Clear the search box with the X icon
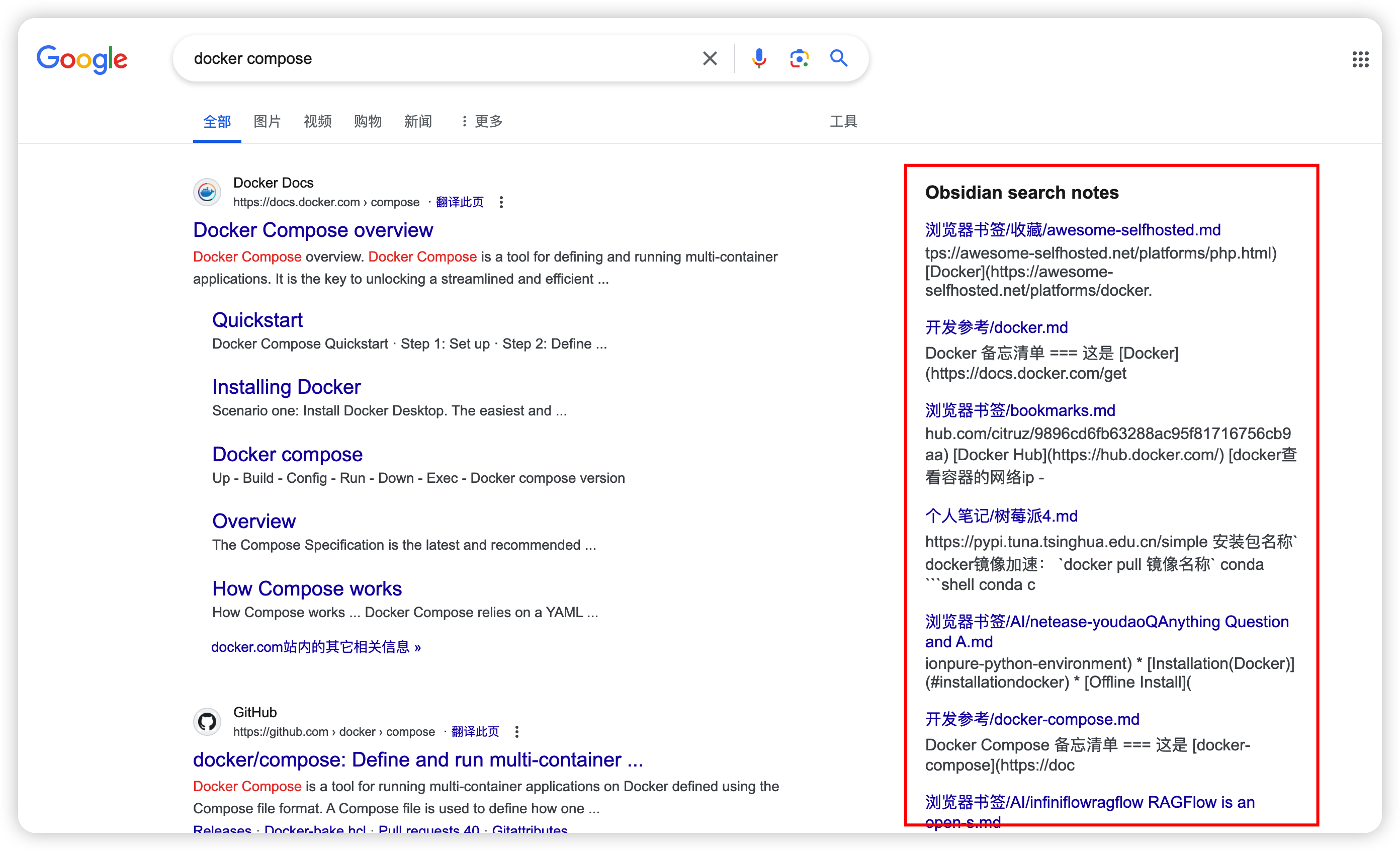The image size is (1400, 851). [x=710, y=58]
